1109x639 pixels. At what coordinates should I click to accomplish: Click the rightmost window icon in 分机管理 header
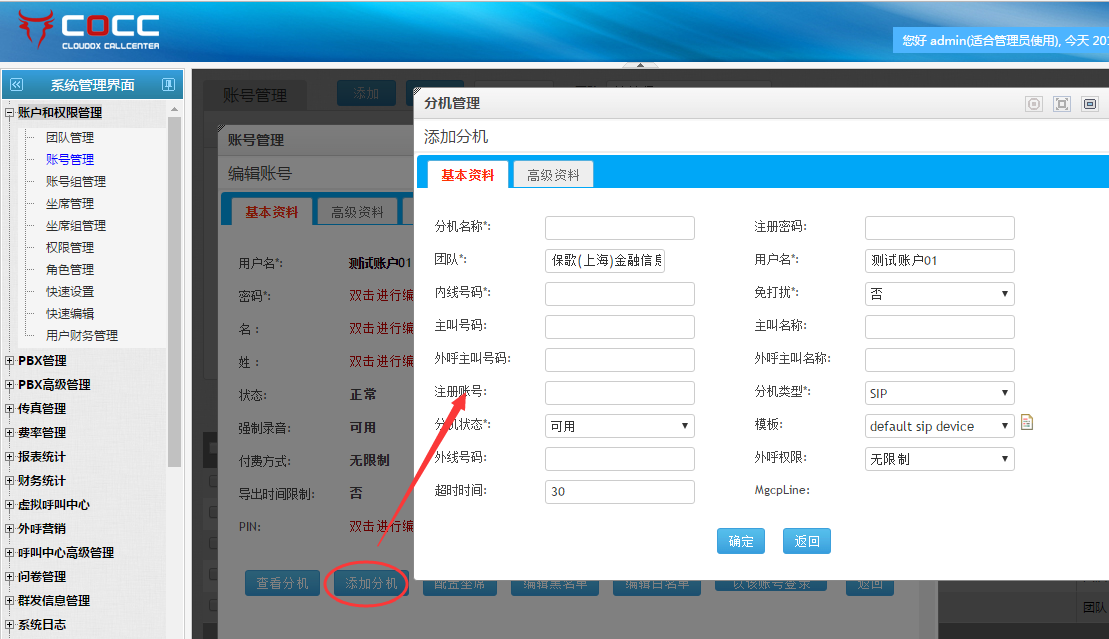(x=1090, y=104)
